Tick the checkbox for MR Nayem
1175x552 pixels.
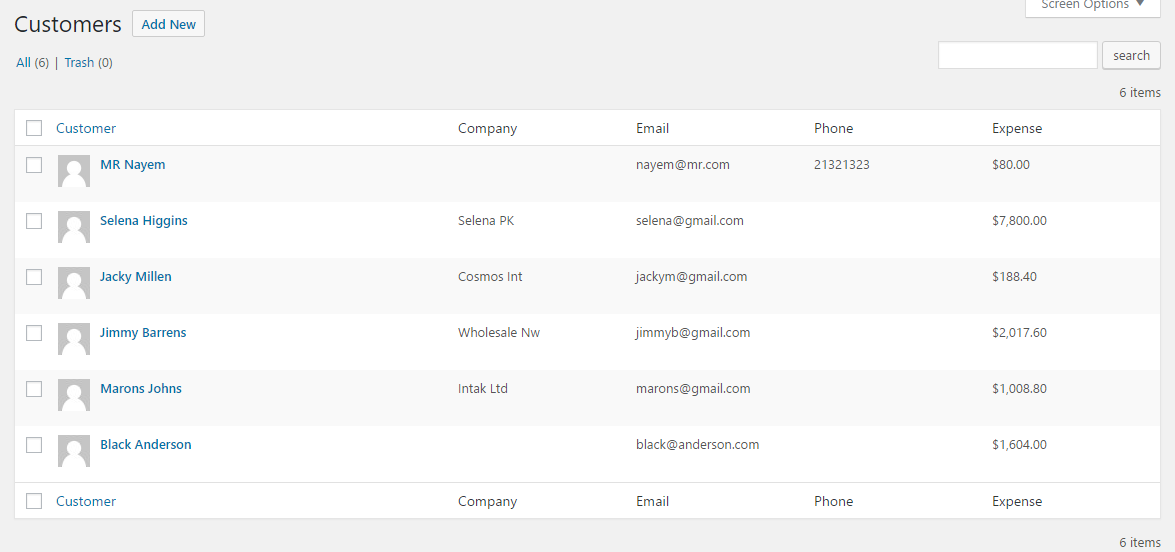tap(34, 165)
